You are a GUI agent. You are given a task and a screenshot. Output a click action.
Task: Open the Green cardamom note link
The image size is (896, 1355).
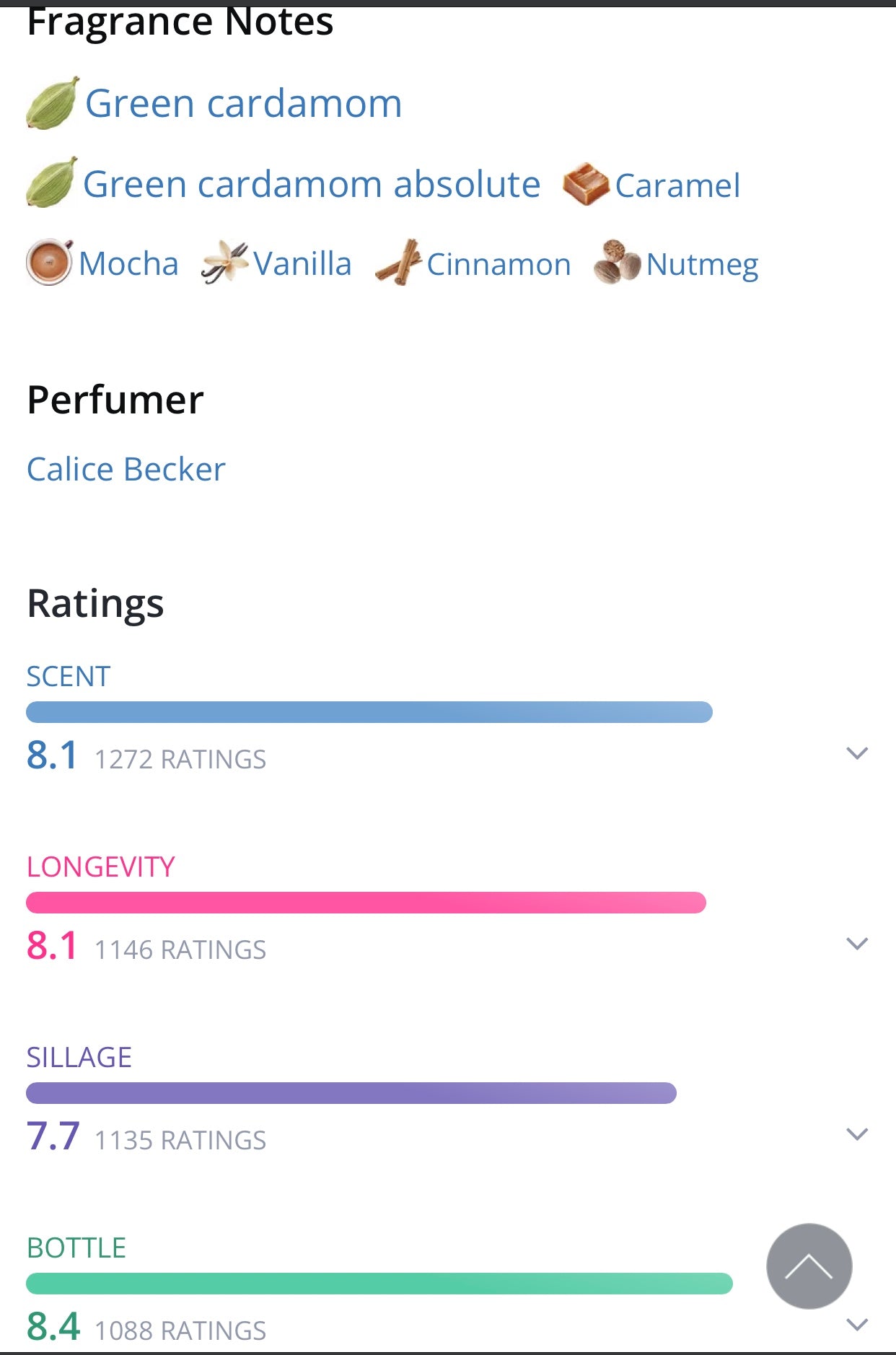pos(243,103)
